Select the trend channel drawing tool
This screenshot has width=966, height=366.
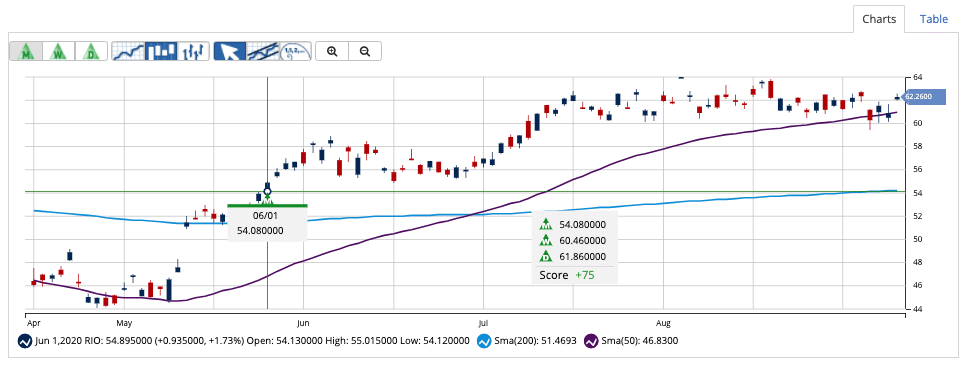tap(262, 51)
